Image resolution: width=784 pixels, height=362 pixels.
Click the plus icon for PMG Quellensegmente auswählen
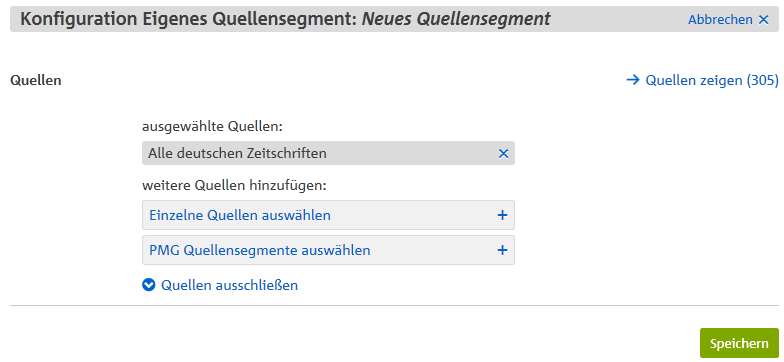point(502,250)
